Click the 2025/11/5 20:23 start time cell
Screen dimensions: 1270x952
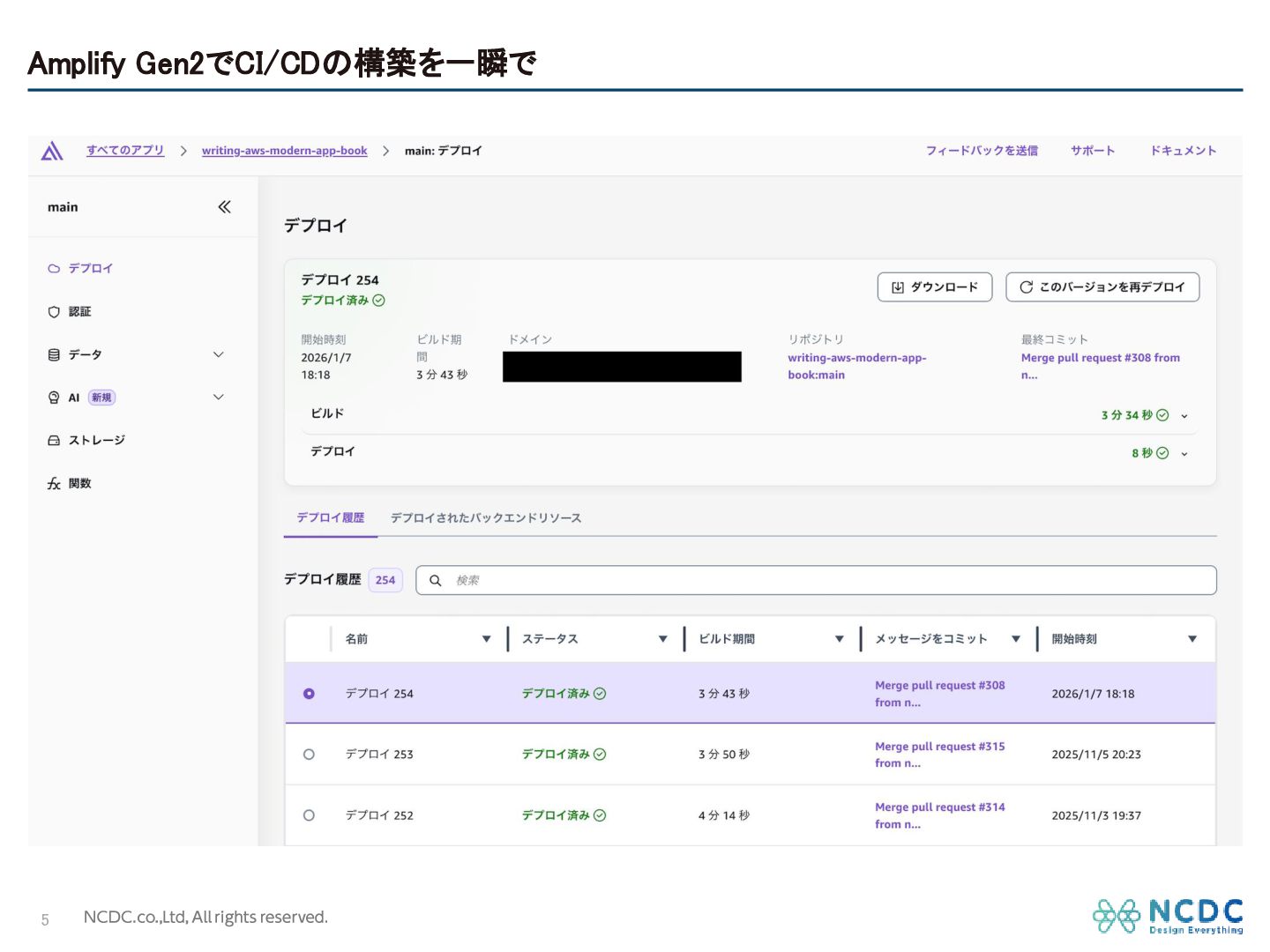point(1096,755)
